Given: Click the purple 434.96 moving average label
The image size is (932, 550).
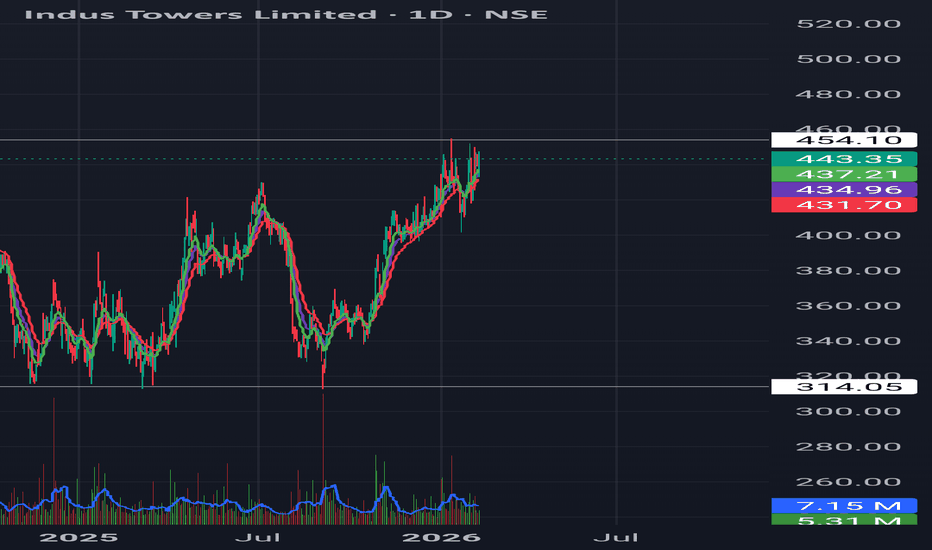Looking at the screenshot, I should pyautogui.click(x=844, y=190).
